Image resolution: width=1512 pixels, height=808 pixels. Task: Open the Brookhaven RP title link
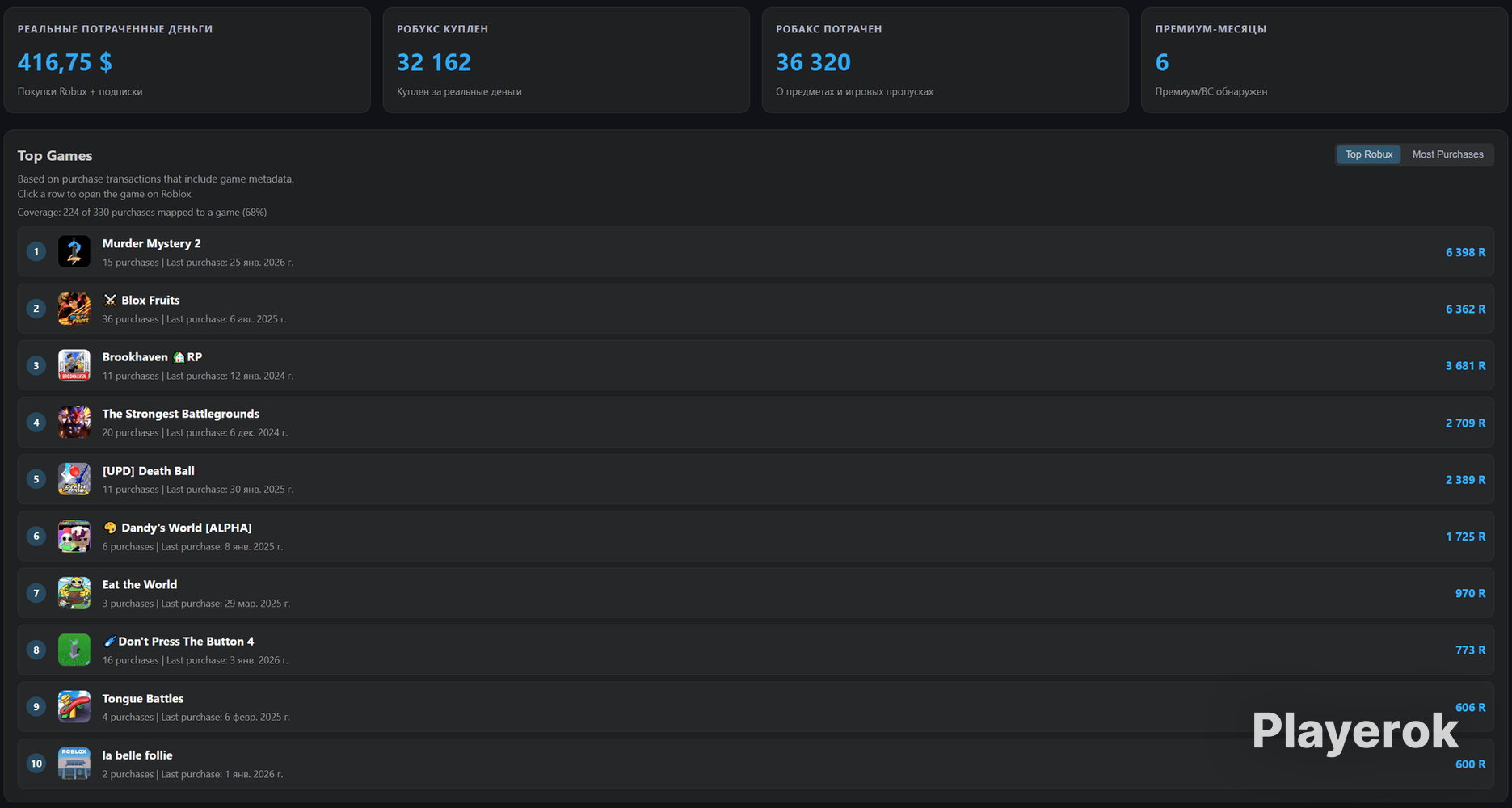click(152, 357)
